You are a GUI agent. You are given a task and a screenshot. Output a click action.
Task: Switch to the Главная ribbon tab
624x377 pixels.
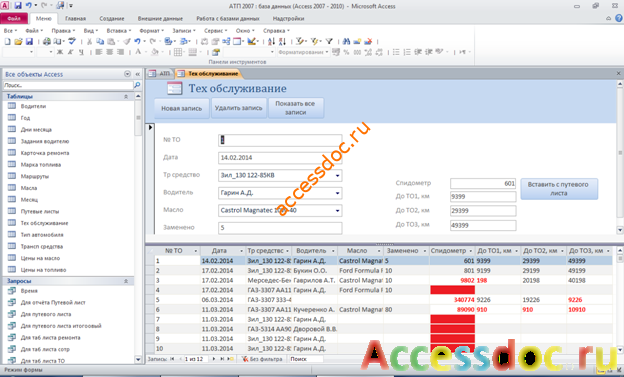tap(75, 18)
